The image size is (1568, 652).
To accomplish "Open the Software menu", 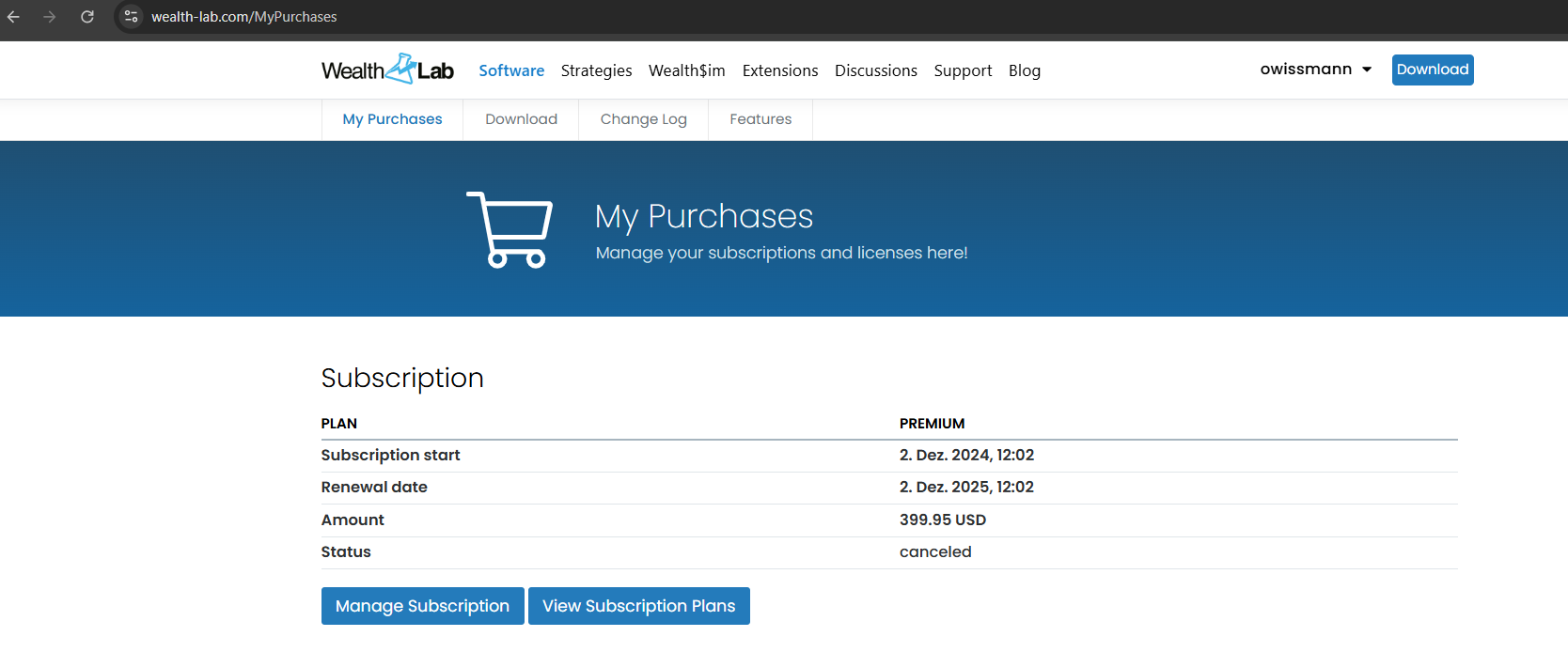I will pos(511,70).
